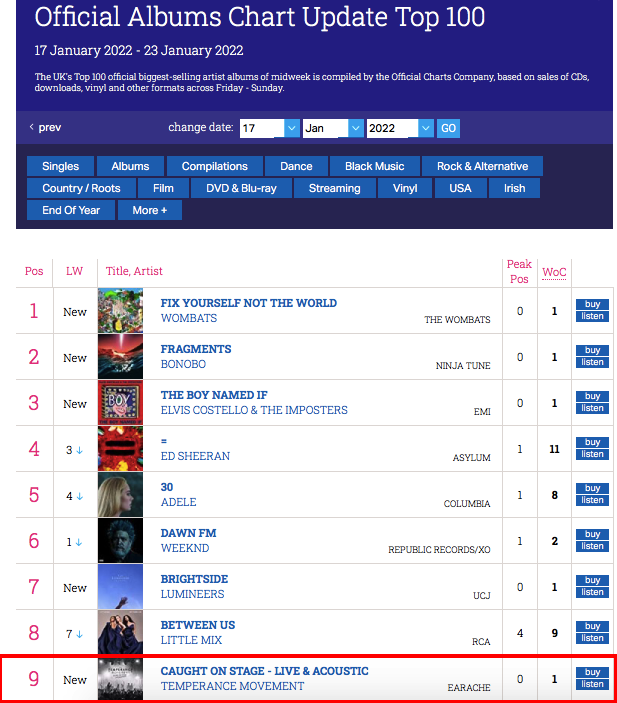Open the End Of Year charts
The height and width of the screenshot is (703, 617).
[x=71, y=210]
